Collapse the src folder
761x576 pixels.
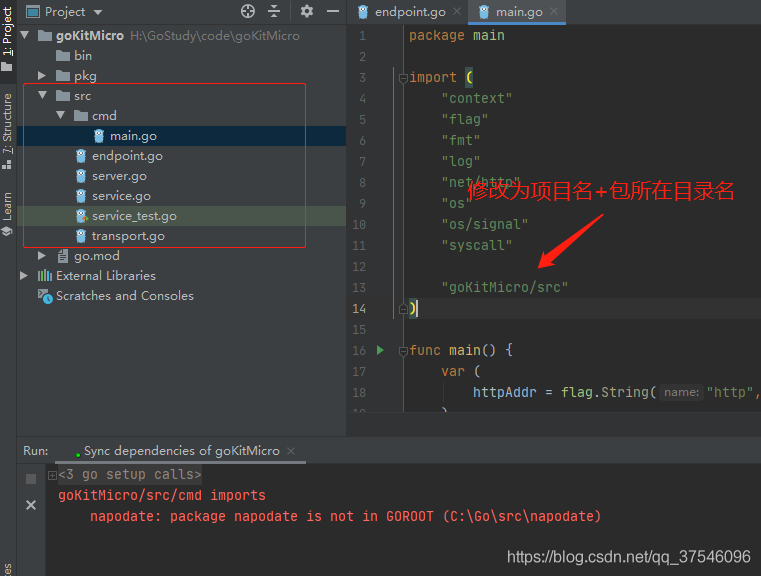[x=42, y=96]
